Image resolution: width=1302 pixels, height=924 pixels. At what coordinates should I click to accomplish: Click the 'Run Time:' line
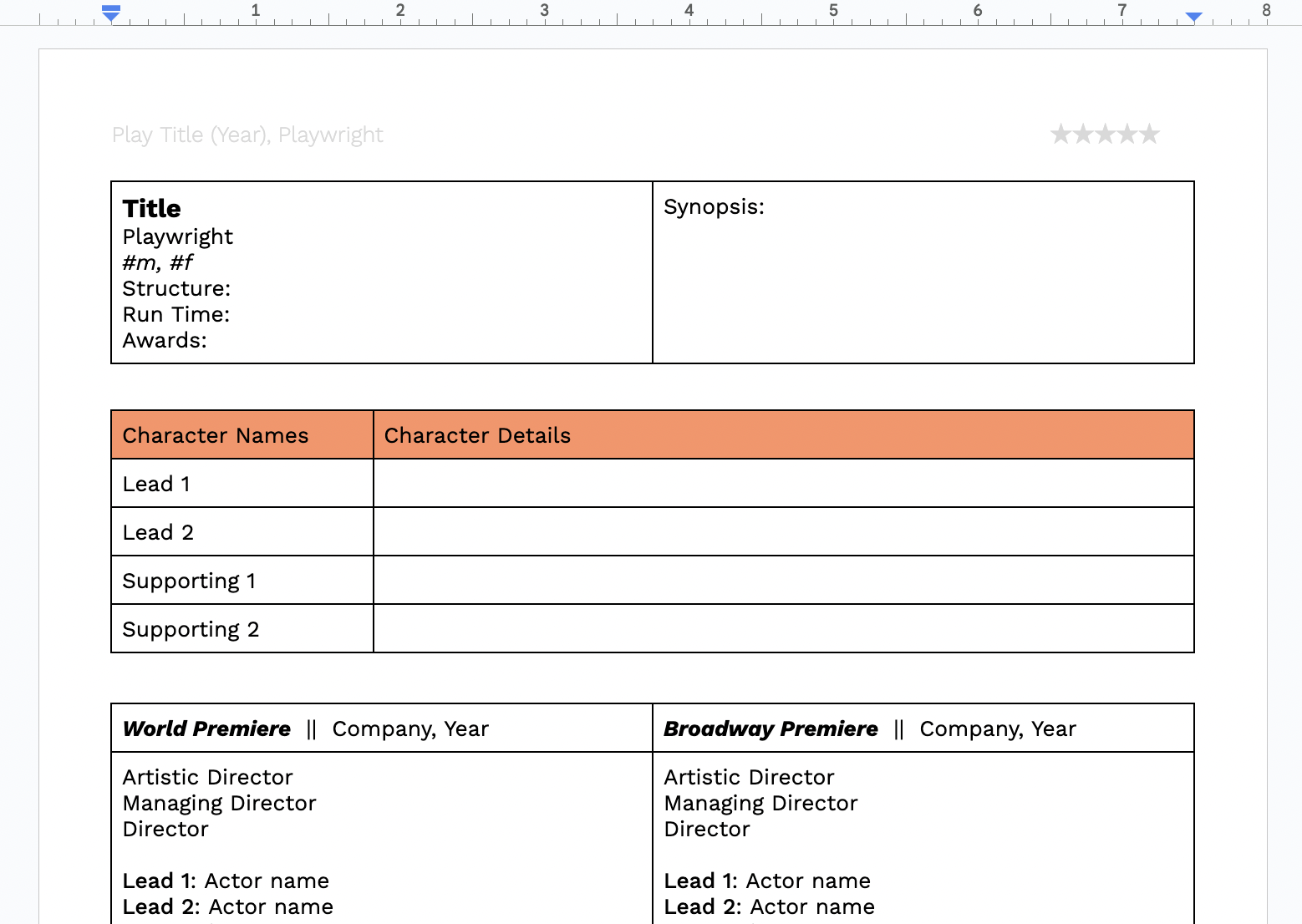pyautogui.click(x=176, y=315)
